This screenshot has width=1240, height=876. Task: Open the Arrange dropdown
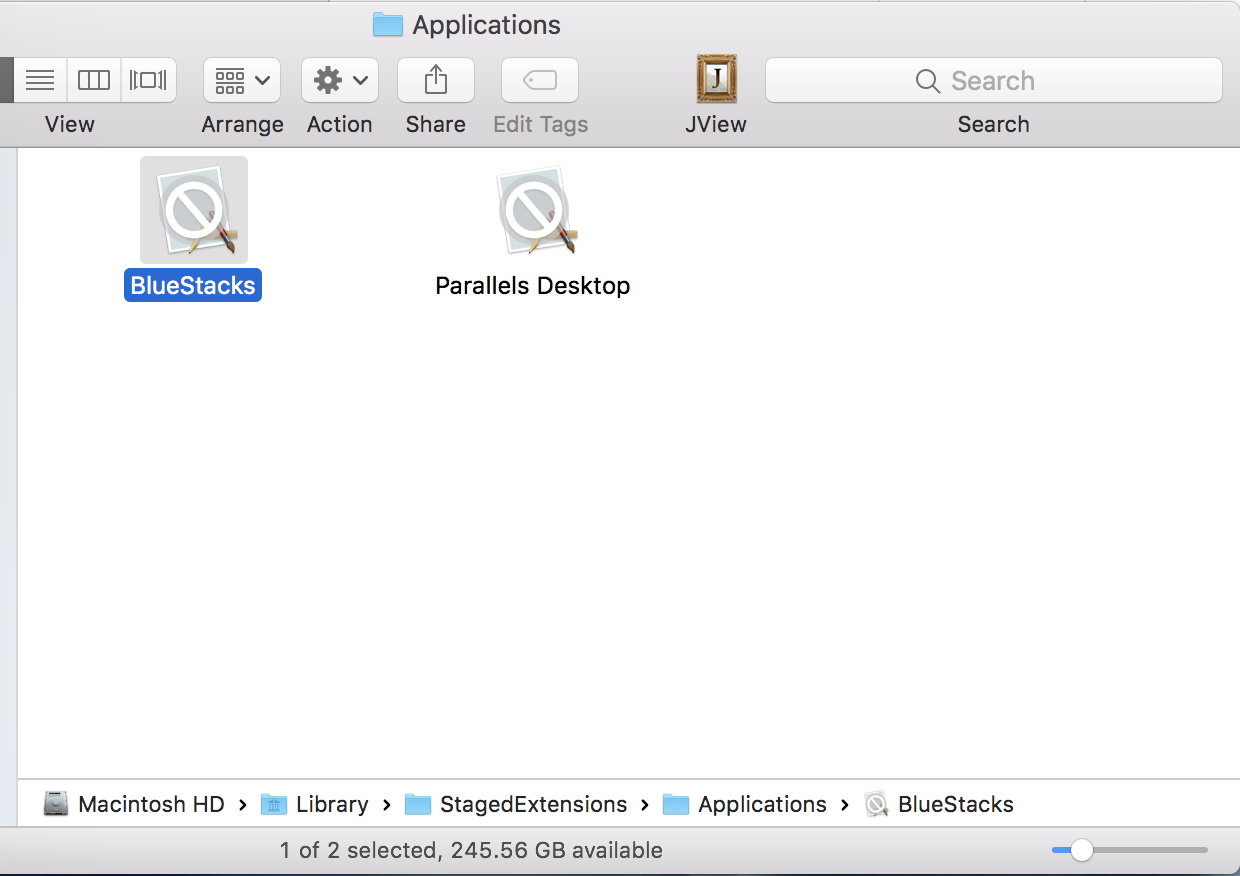(x=242, y=81)
